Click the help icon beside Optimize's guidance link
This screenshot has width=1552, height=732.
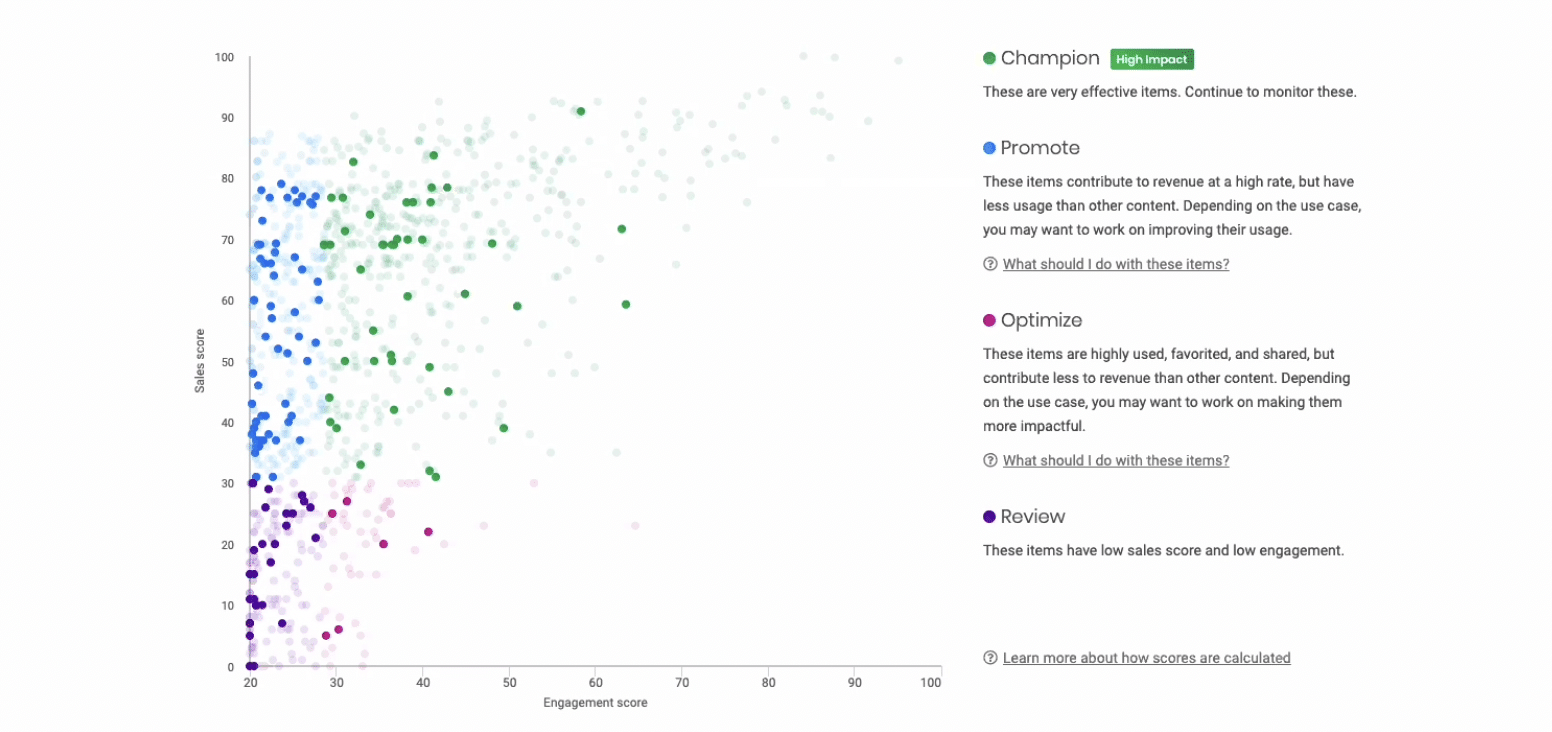(x=990, y=460)
